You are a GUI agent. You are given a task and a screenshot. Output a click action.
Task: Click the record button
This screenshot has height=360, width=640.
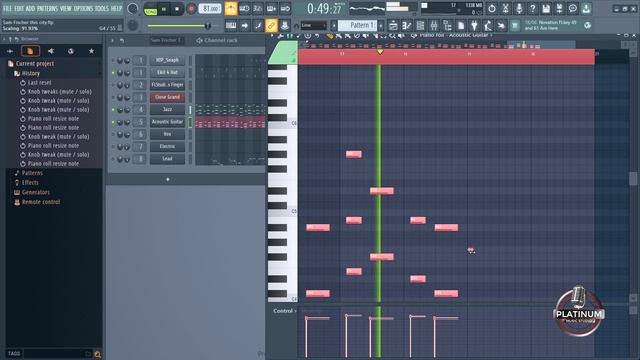coord(191,9)
